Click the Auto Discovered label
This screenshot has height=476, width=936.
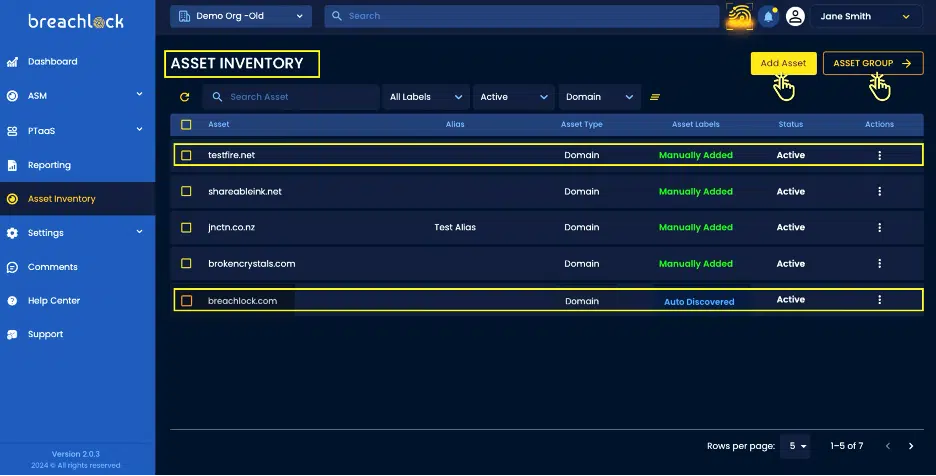(x=699, y=302)
